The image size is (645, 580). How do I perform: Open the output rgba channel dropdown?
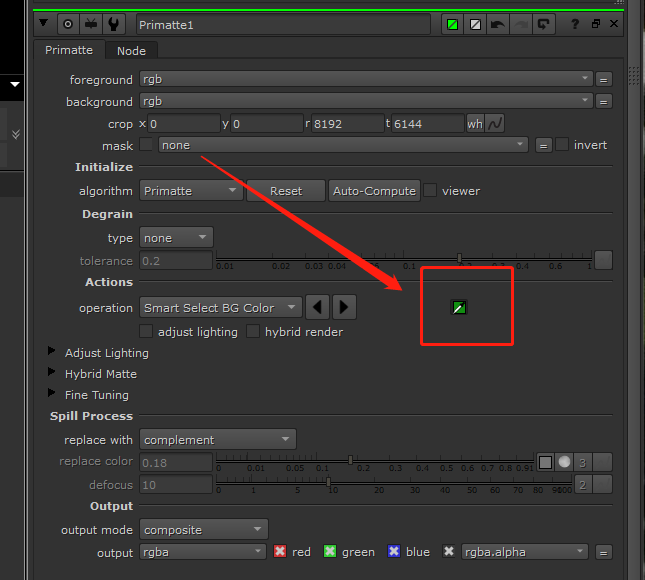(202, 552)
